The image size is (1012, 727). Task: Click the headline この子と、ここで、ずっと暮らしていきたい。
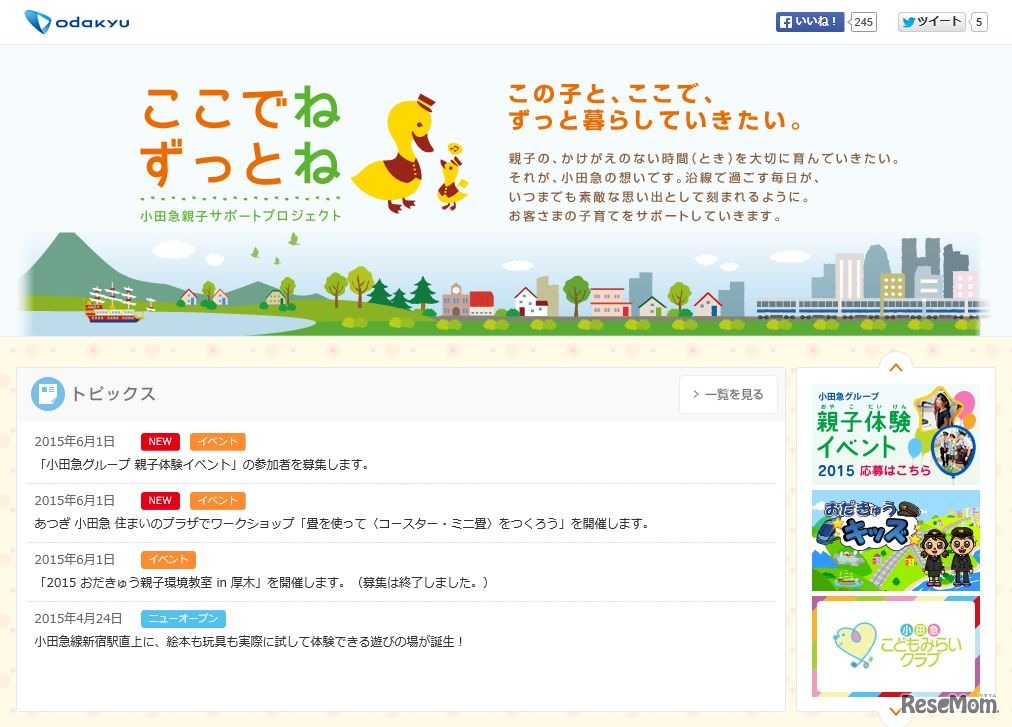pyautogui.click(x=654, y=107)
